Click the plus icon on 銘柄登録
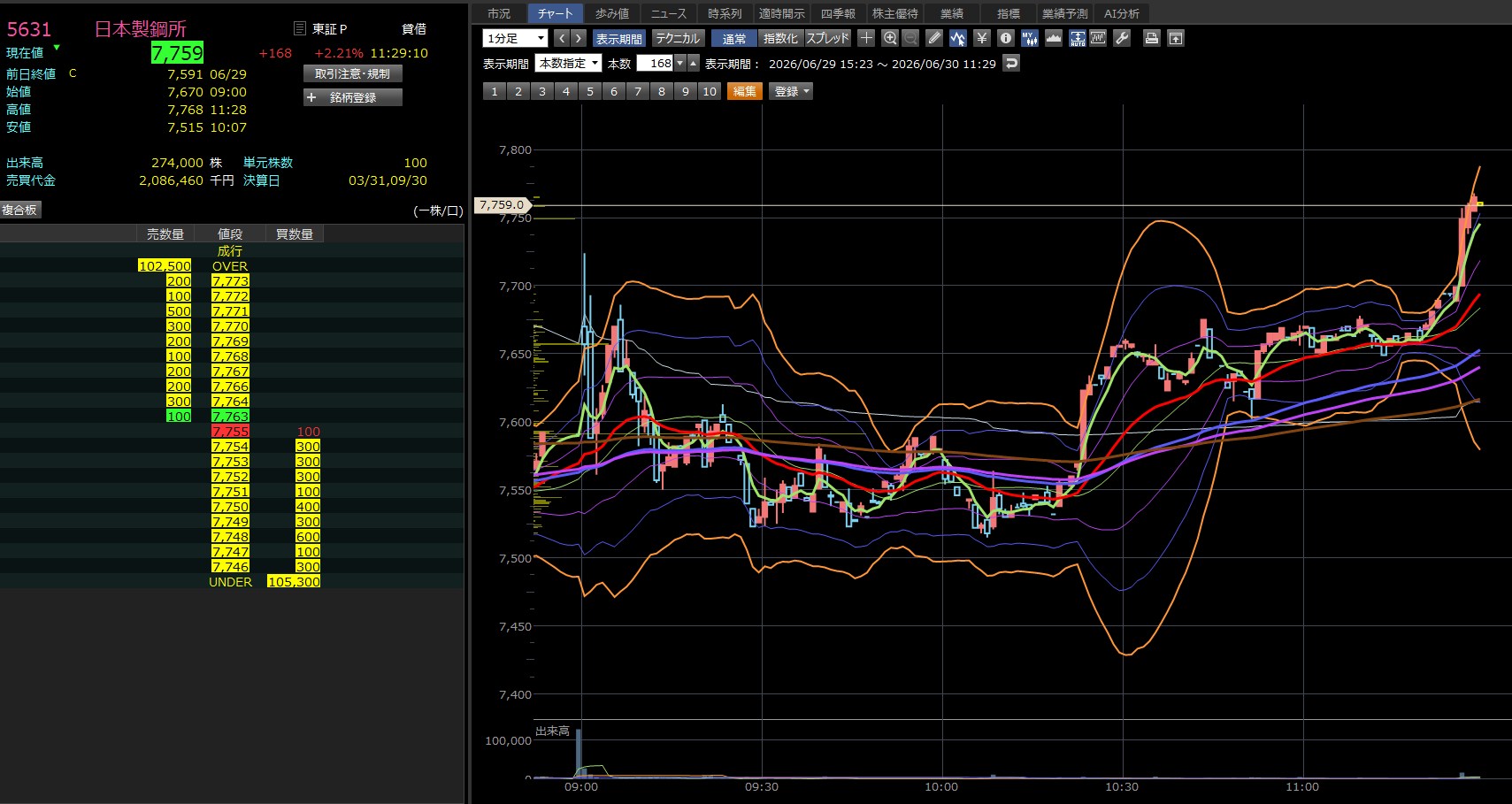The image size is (1512, 804). [x=311, y=97]
